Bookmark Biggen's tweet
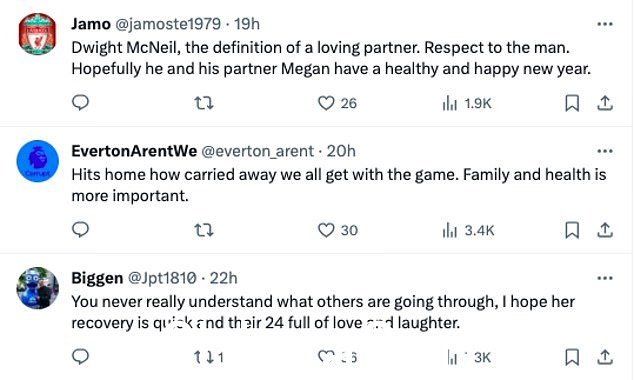The height and width of the screenshot is (380, 634). [x=572, y=357]
